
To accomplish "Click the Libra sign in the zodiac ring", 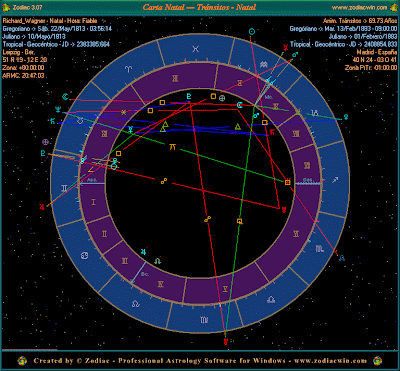I will point(271,300).
